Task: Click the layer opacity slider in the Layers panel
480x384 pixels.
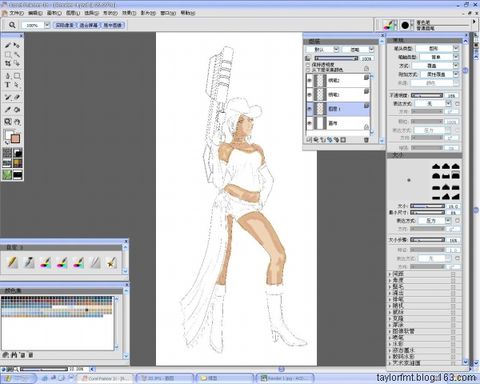Action: (336, 58)
